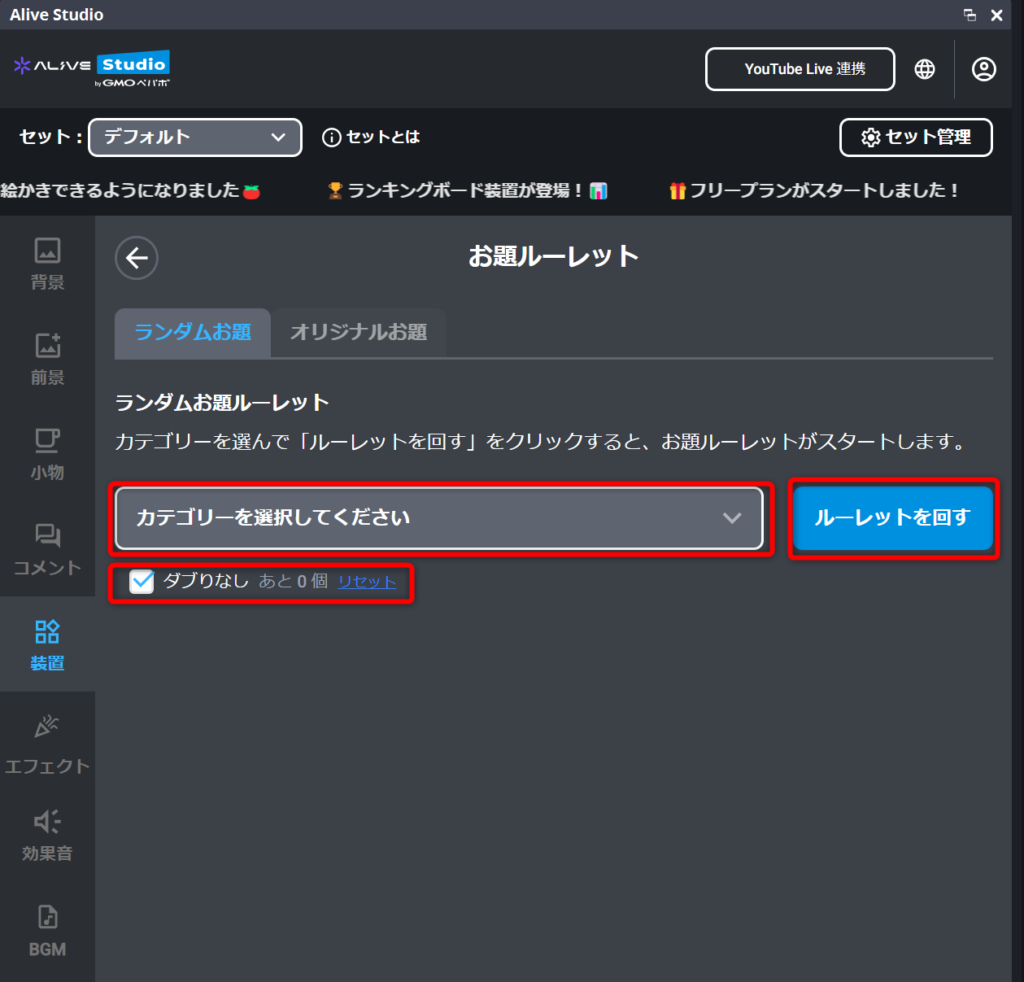Open the user account profile icon
Screen dimensions: 1024x982
pos(984,69)
